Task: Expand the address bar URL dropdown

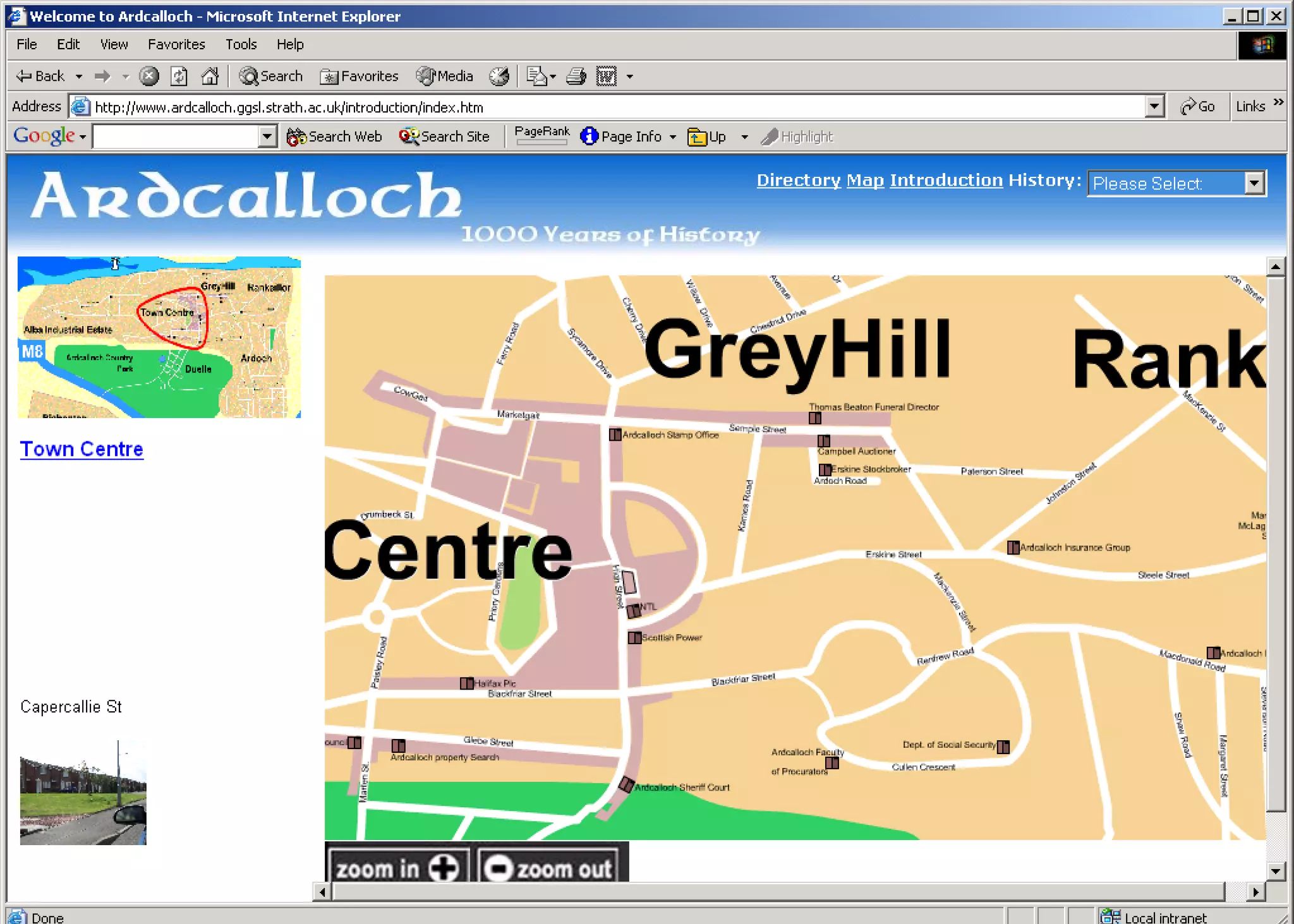Action: 1154,106
